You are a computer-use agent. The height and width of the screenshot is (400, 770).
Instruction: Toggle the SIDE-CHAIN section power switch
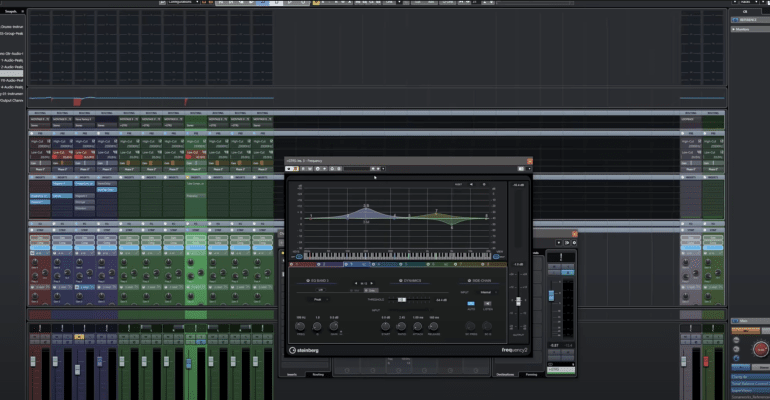click(x=469, y=281)
